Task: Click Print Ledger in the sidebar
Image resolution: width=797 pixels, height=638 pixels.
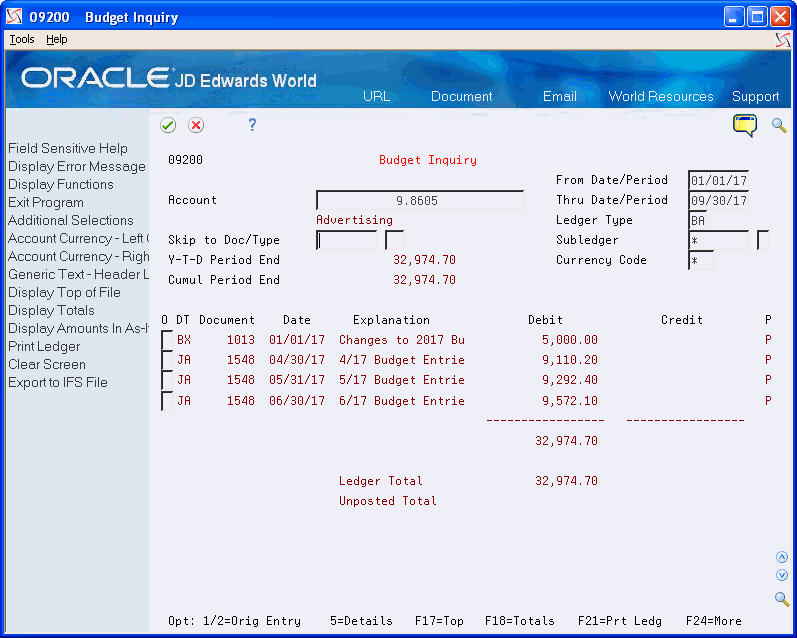Action: tap(44, 346)
